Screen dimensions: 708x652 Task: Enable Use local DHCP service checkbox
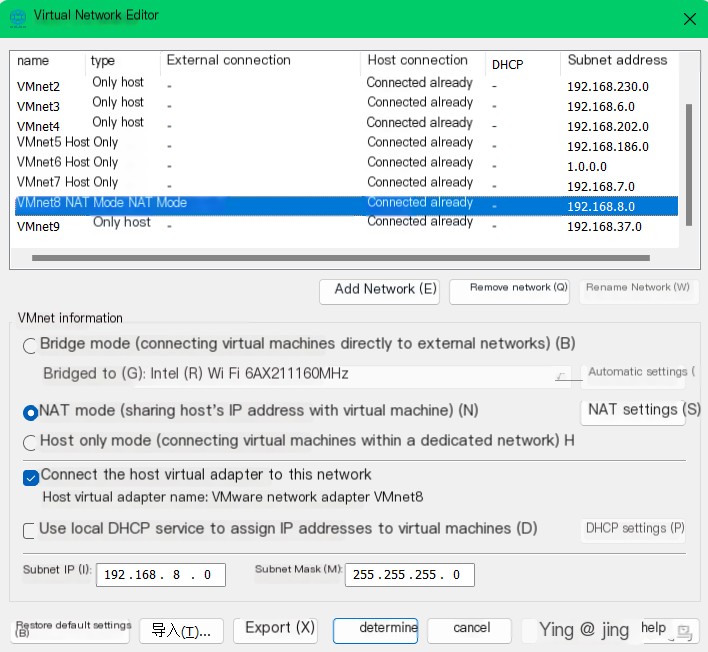click(29, 531)
